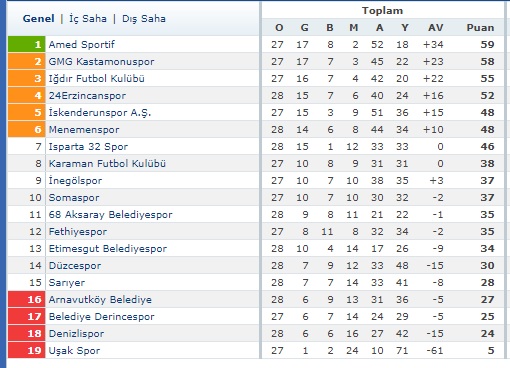
Task: Select 24Erzincanspor in the standings
Action: click(87, 96)
